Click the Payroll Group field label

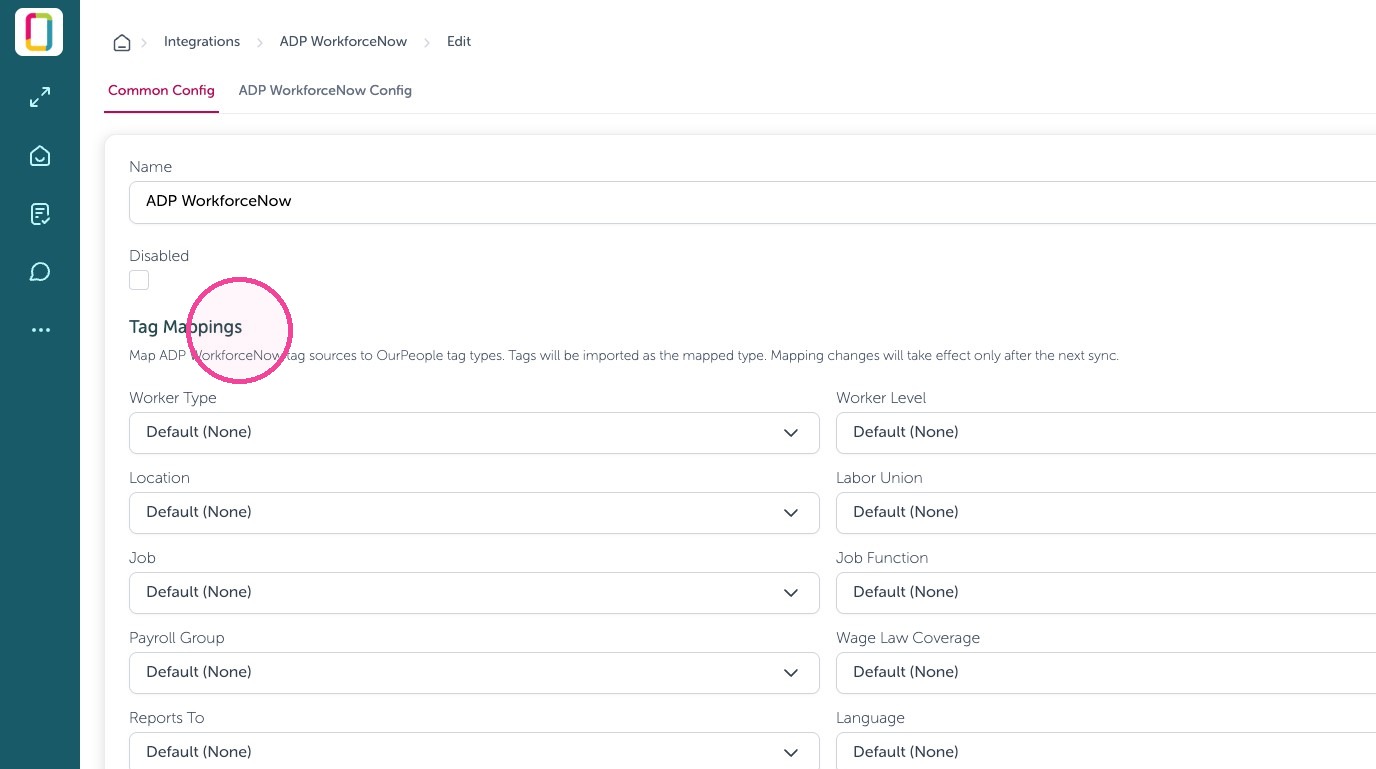point(177,638)
